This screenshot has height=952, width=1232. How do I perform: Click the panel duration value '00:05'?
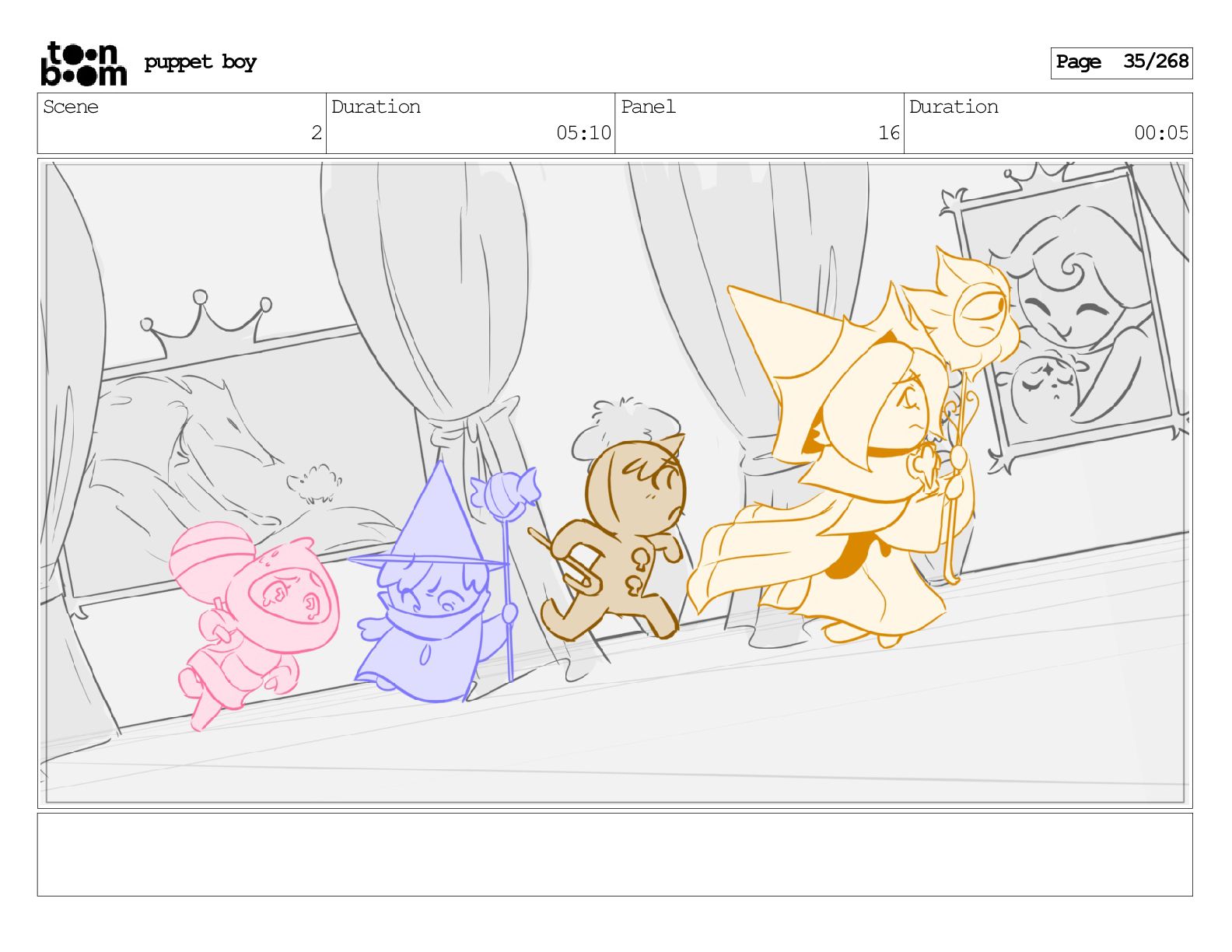1161,133
